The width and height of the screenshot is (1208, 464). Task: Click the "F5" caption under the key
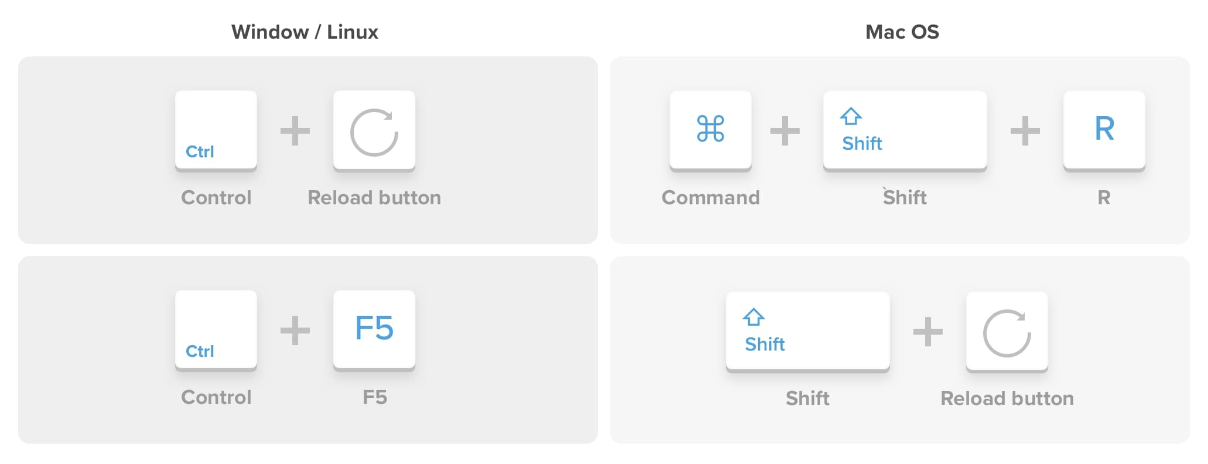375,398
